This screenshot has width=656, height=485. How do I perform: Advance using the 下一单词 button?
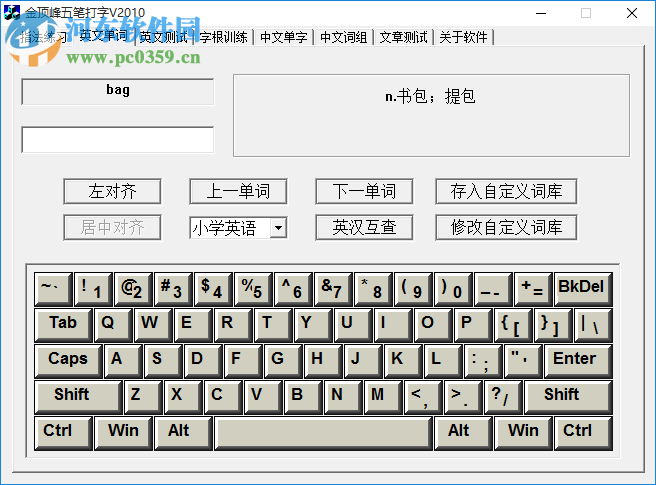(364, 191)
